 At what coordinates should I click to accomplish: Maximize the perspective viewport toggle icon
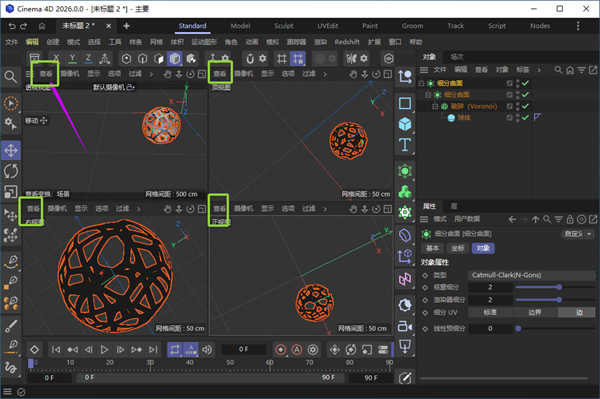pos(202,74)
